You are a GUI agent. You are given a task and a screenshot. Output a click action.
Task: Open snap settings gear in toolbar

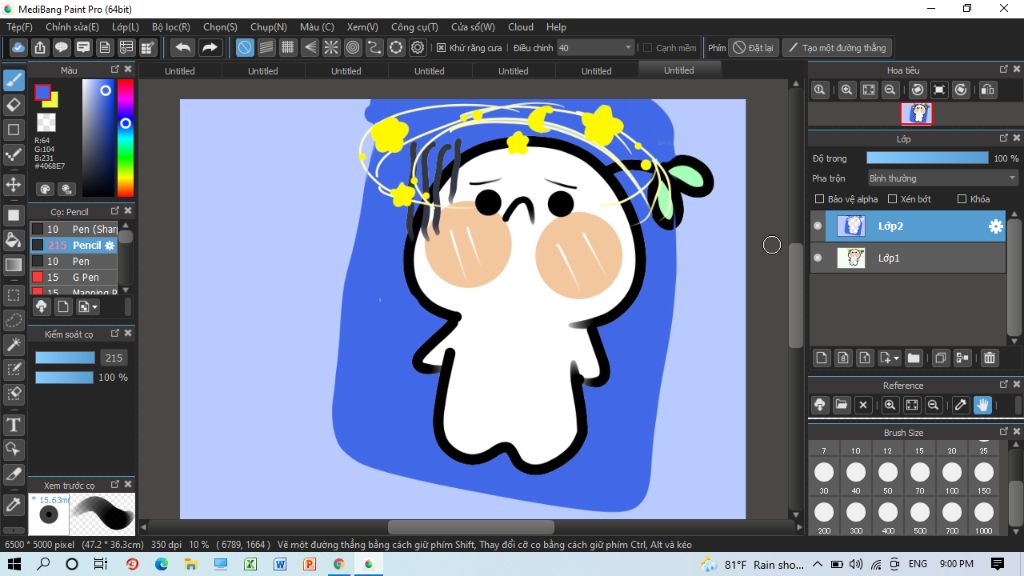point(417,48)
